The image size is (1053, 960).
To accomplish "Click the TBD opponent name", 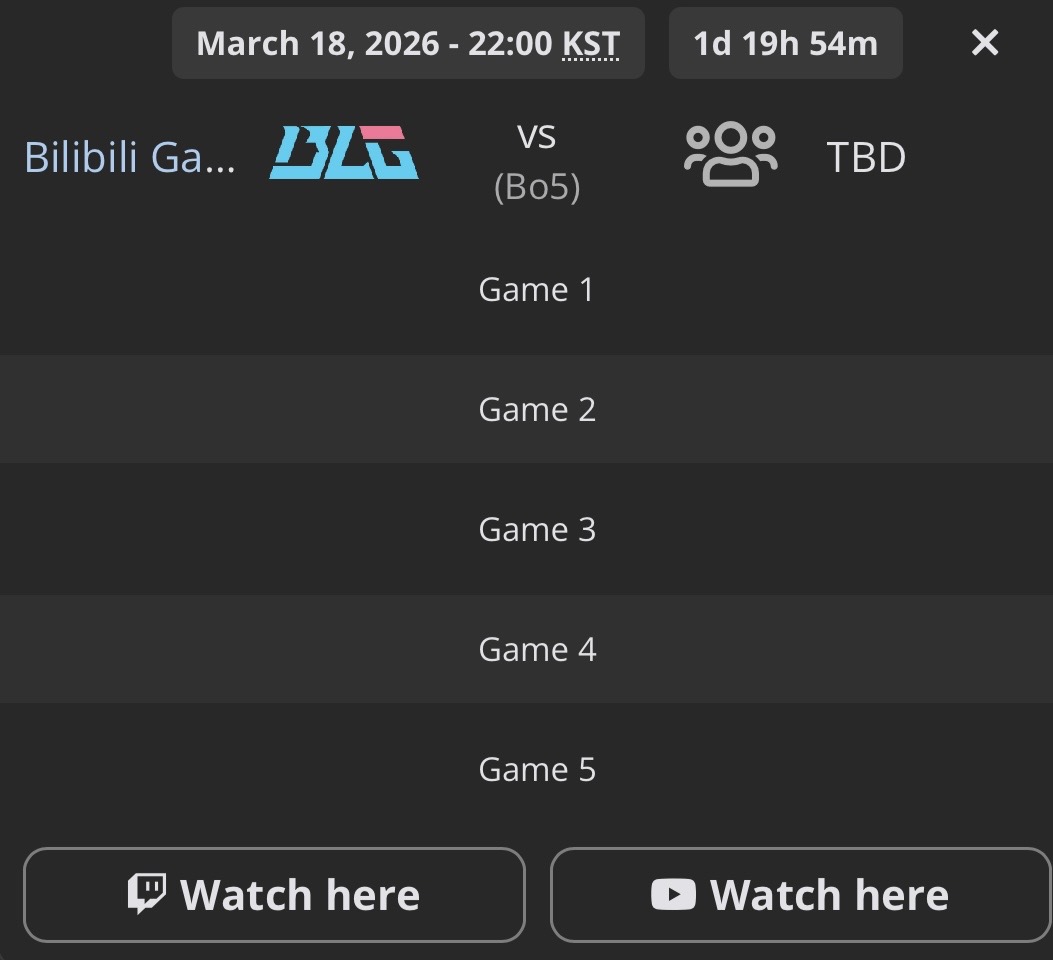I will [866, 158].
